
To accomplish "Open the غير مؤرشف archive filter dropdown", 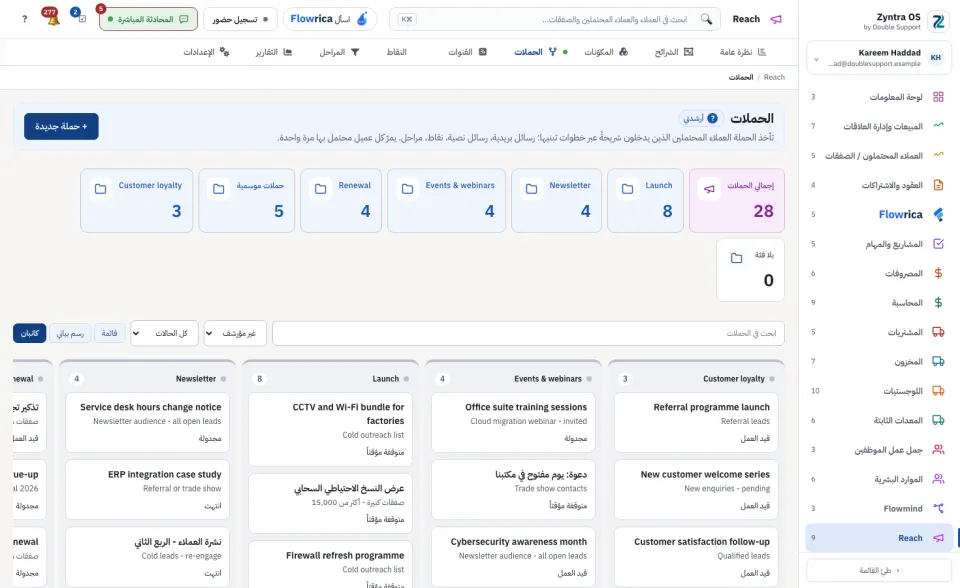I will point(235,333).
